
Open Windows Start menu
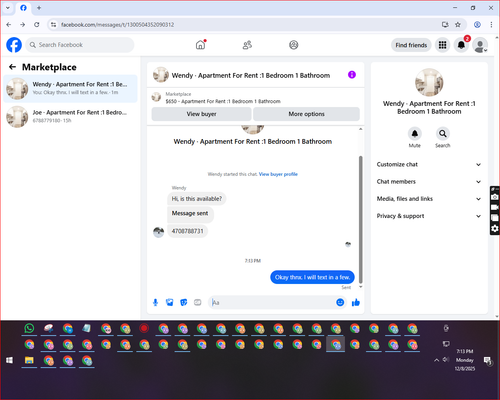tap(9, 360)
